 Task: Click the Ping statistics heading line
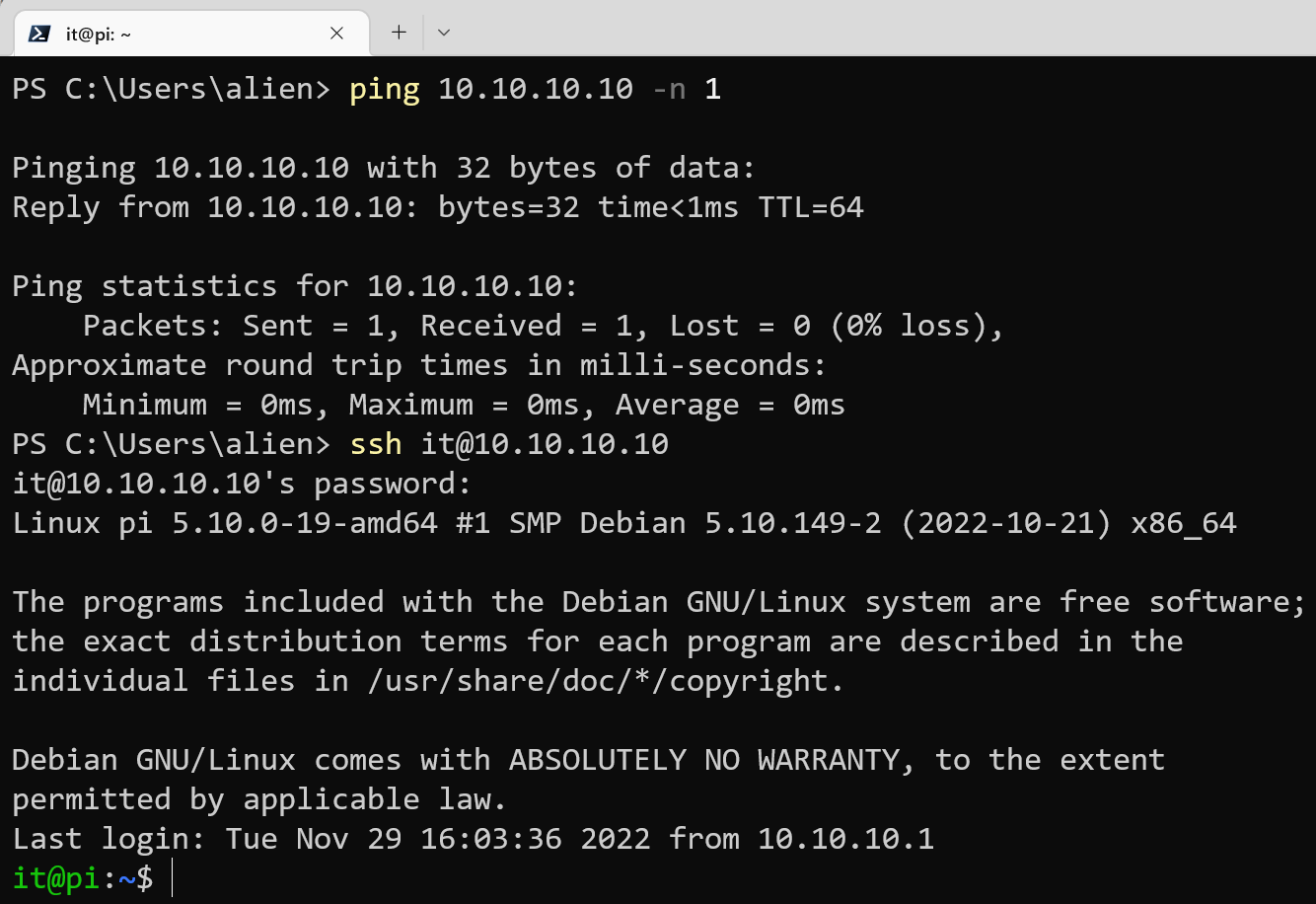click(x=295, y=286)
